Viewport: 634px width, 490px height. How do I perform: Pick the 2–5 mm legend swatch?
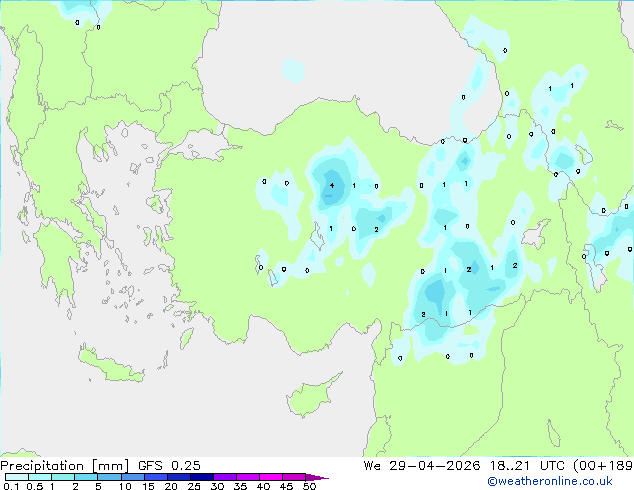click(86, 477)
